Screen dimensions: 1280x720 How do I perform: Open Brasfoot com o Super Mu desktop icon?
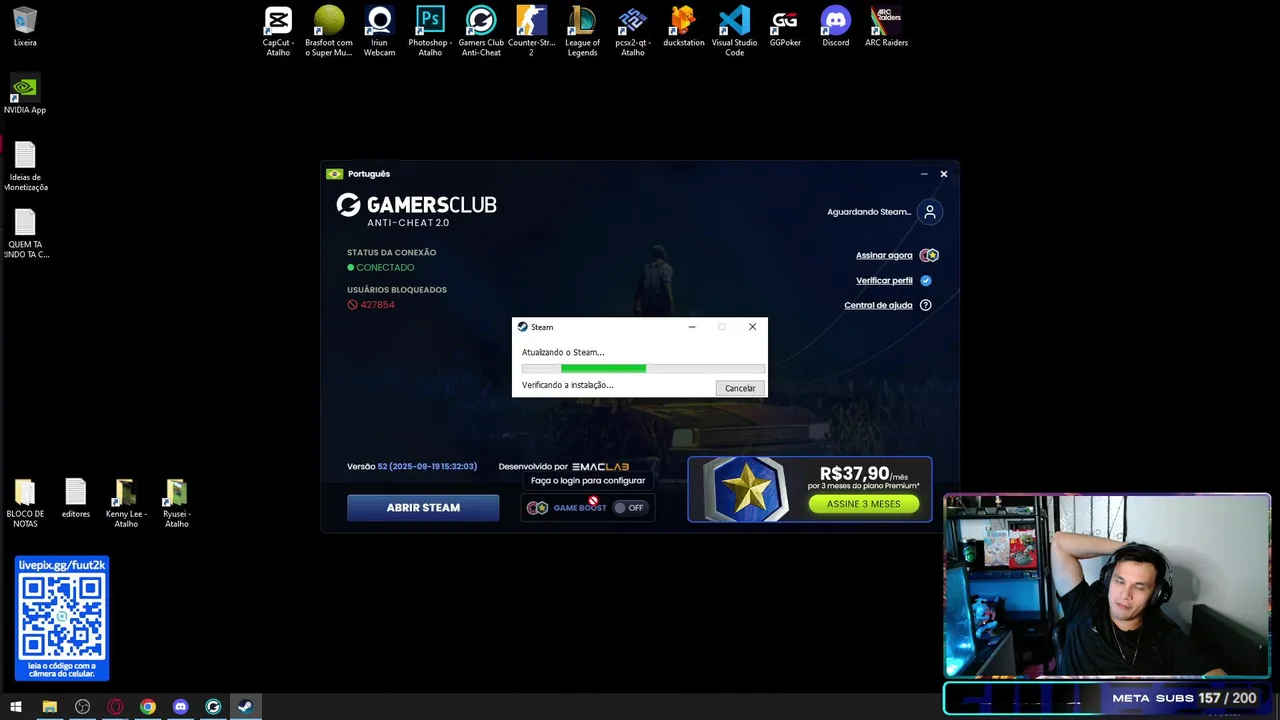tap(329, 31)
